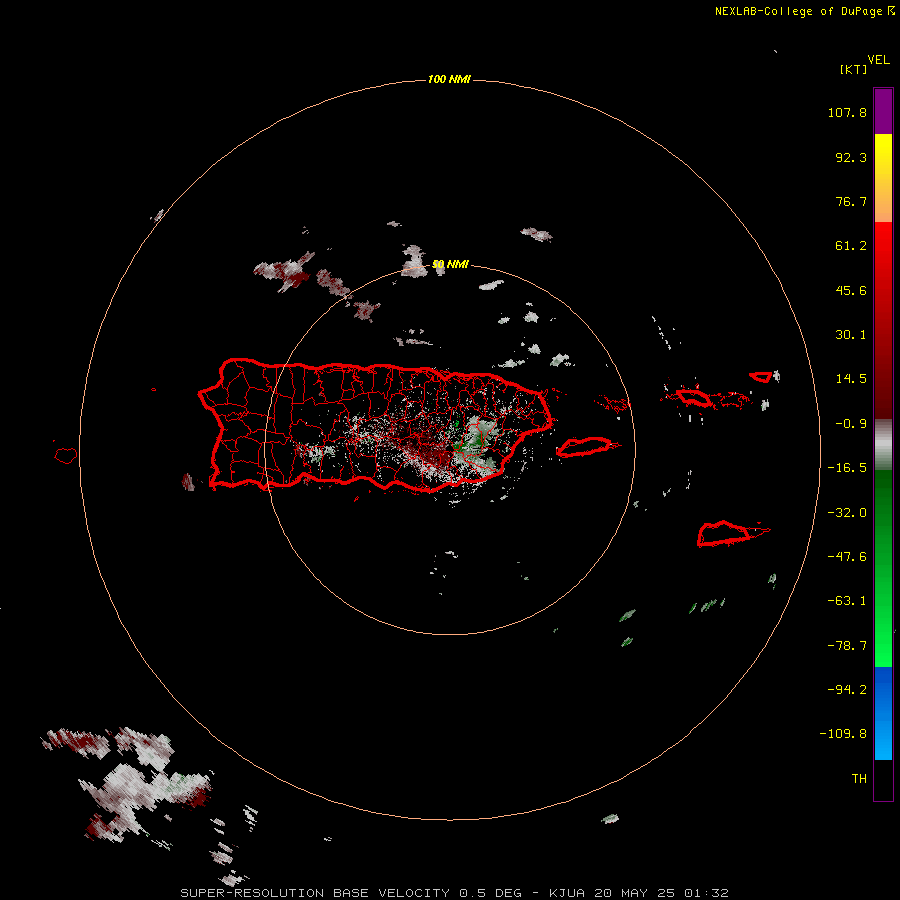Pick the blue segment of the velocity colorbar
Image resolution: width=900 pixels, height=900 pixels.
coord(883,713)
